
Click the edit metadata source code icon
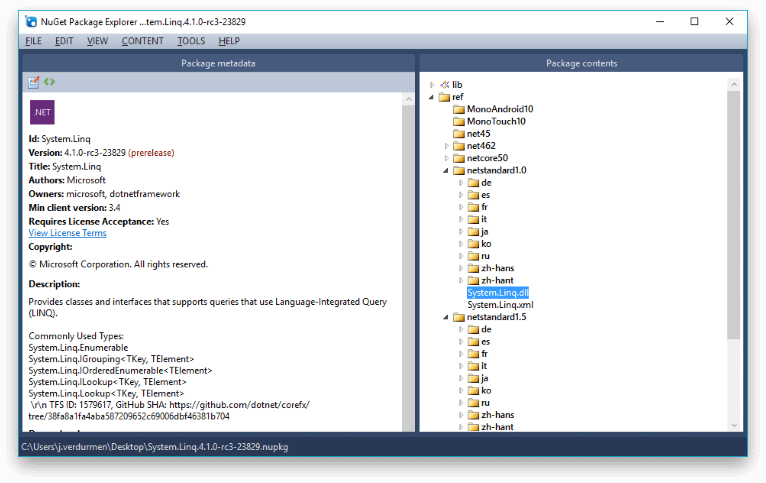click(x=49, y=82)
